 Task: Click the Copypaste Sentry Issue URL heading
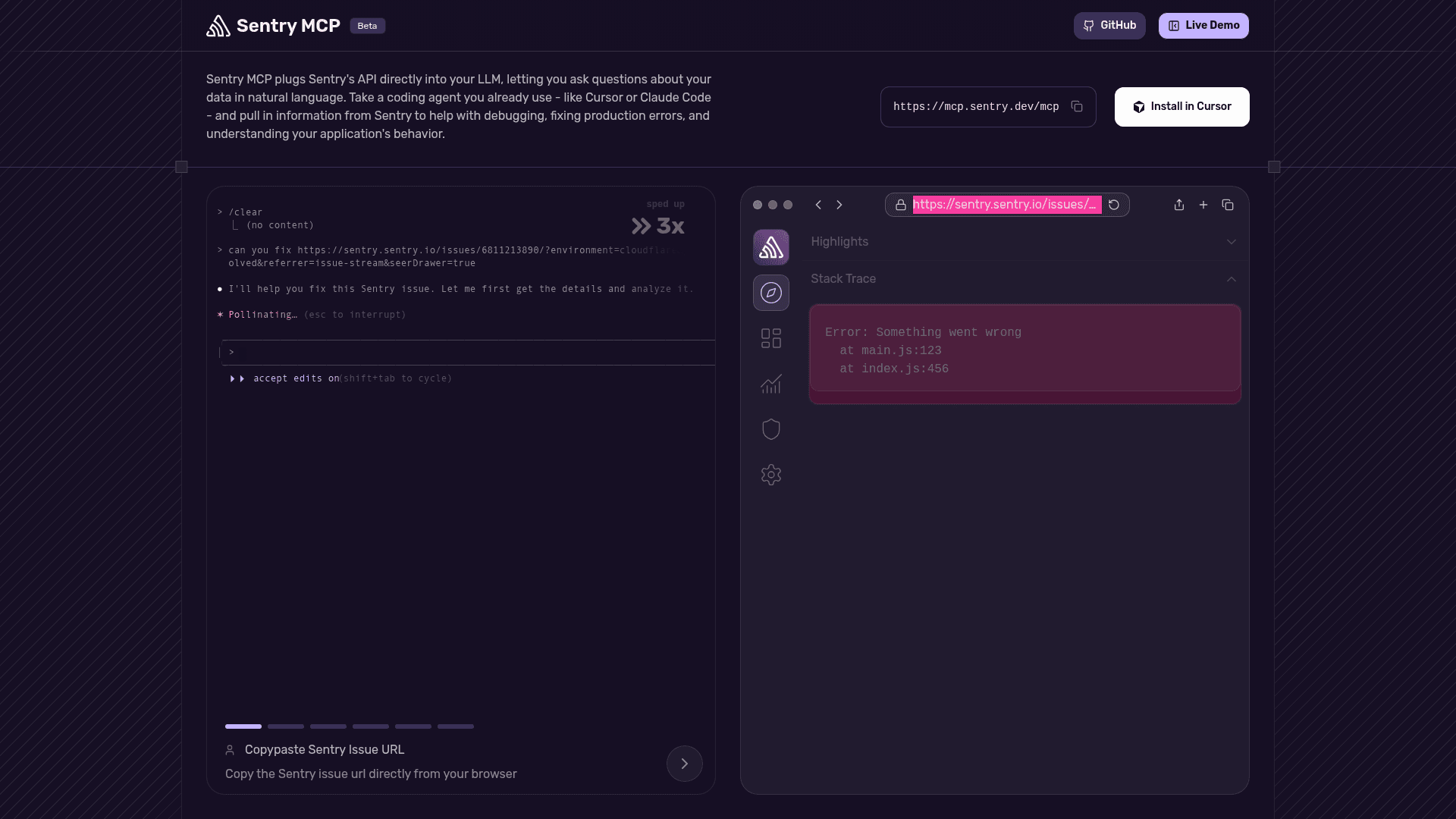325,750
